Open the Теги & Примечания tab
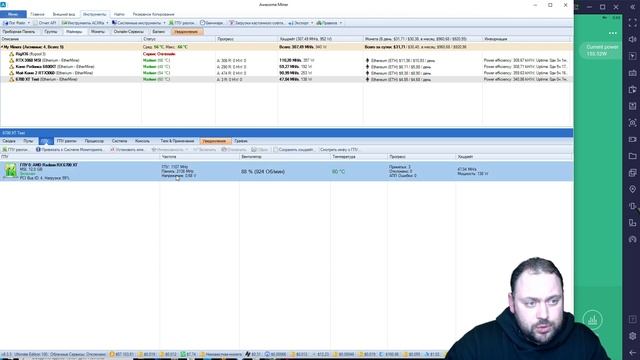640x360 pixels. tap(177, 141)
